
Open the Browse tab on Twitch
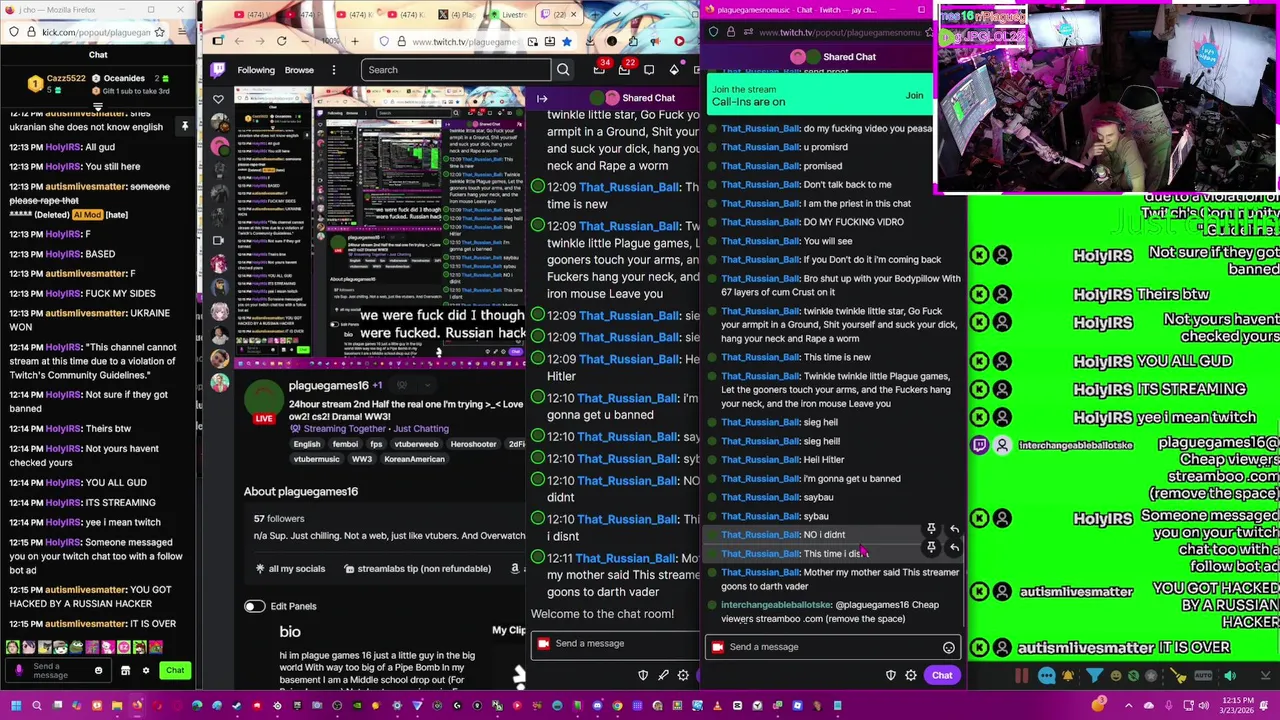click(x=299, y=70)
